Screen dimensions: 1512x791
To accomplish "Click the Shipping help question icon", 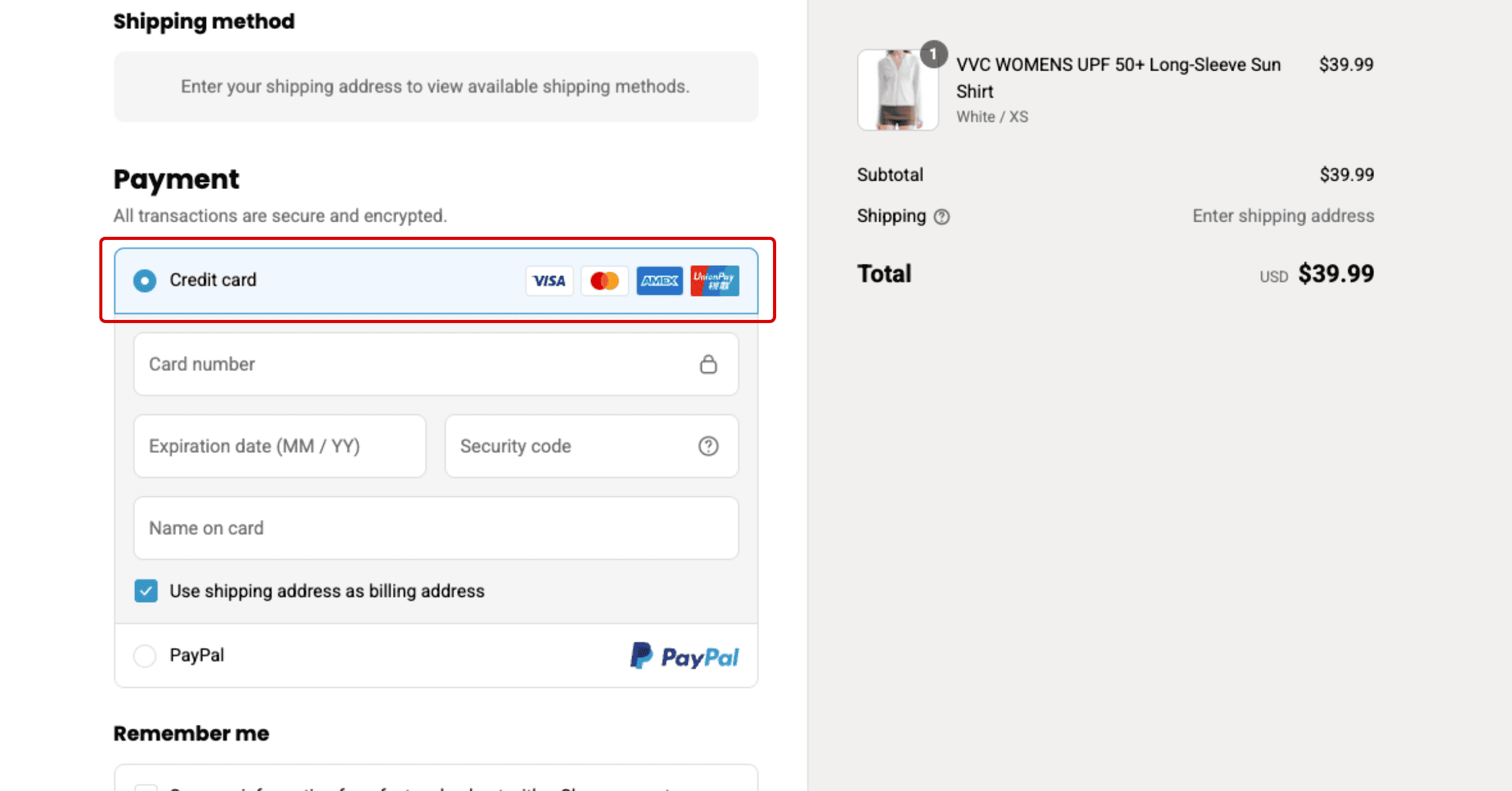I will coord(941,217).
